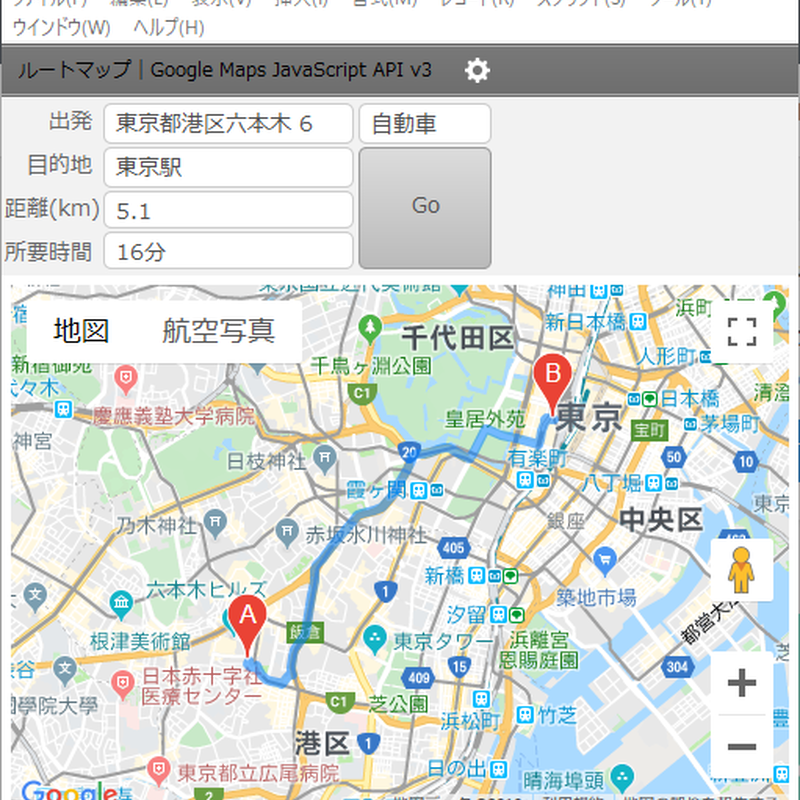The height and width of the screenshot is (800, 800).
Task: Click the 汐留 station label
Action: [x=466, y=614]
